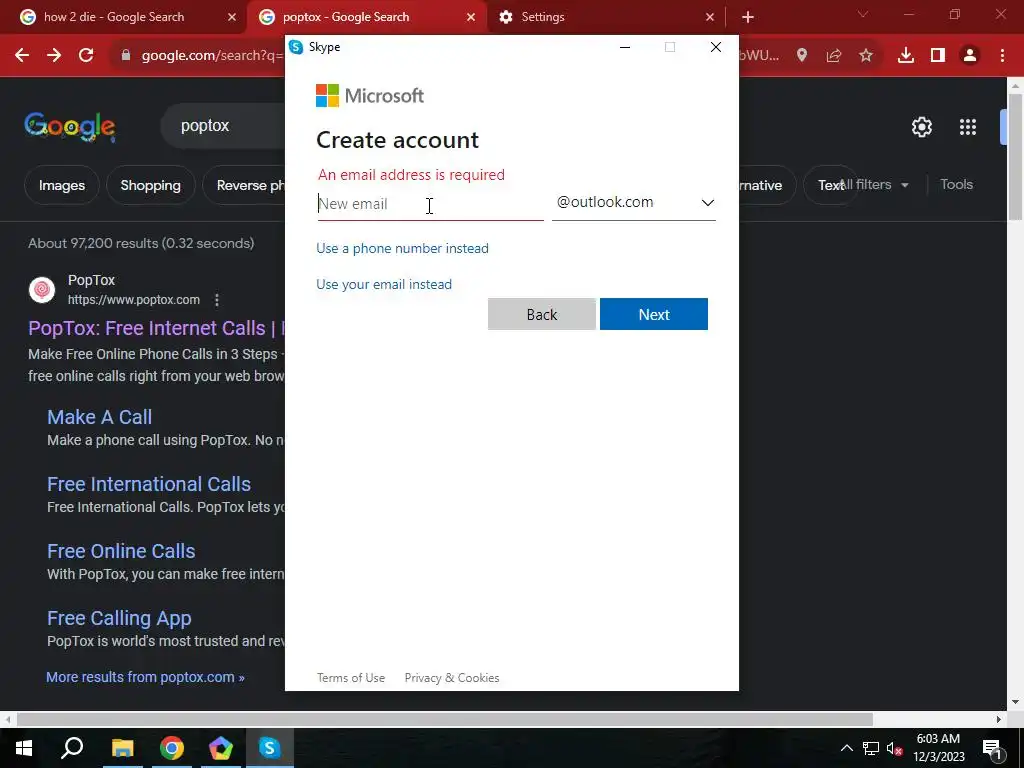
Task: Close the 'how 2 die' tab
Action: tap(232, 17)
